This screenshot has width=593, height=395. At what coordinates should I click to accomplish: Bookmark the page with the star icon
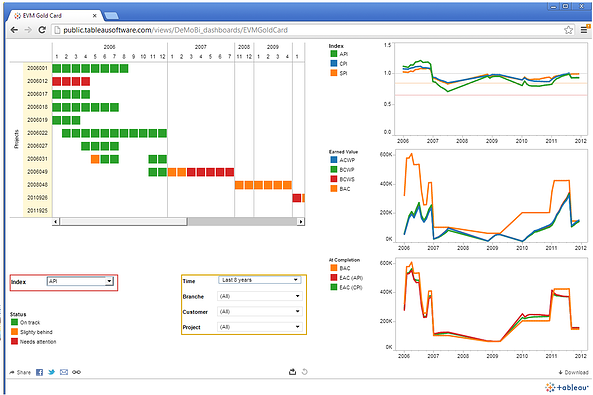tap(568, 30)
